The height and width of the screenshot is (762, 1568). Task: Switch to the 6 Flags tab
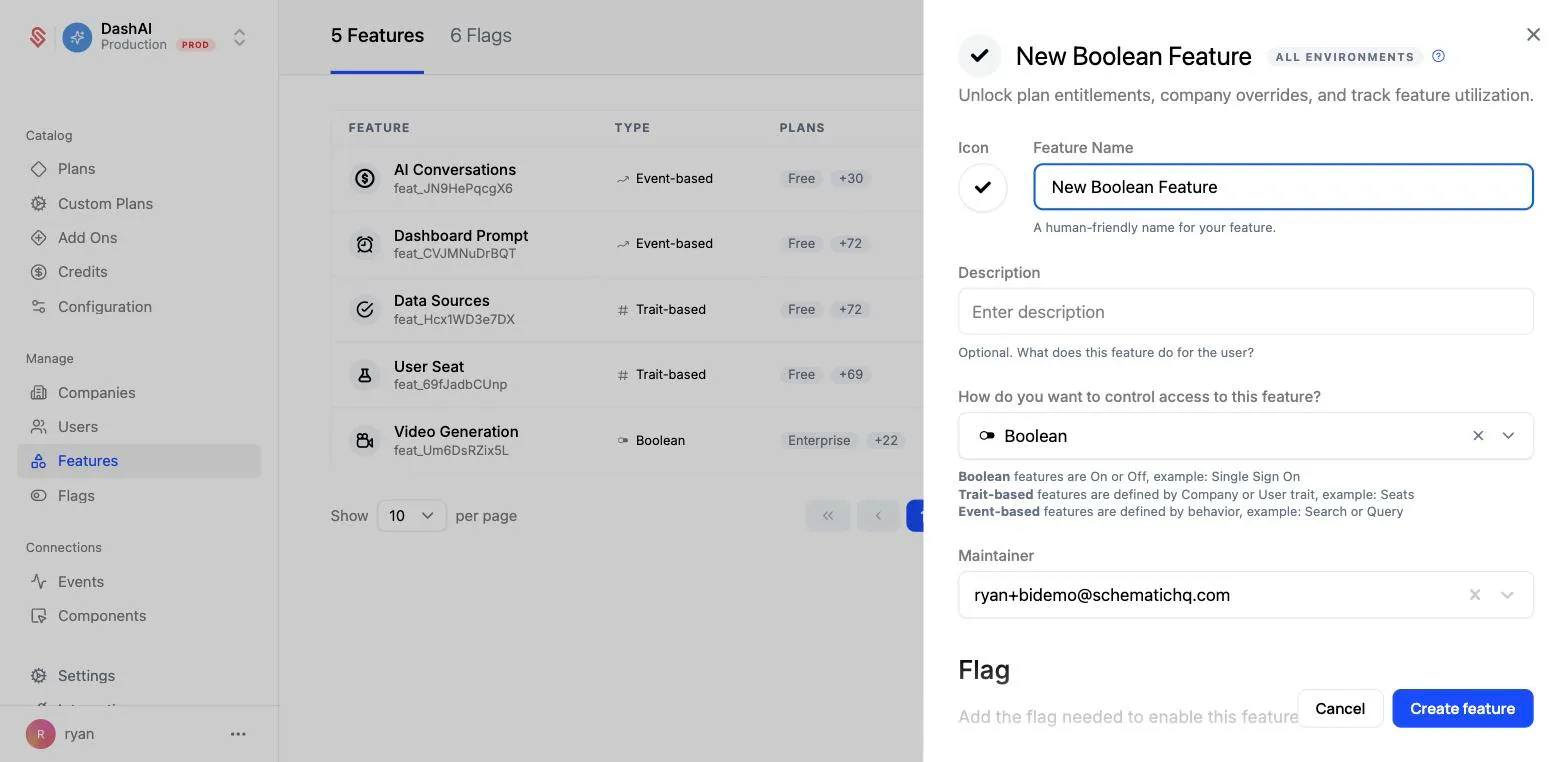(481, 36)
